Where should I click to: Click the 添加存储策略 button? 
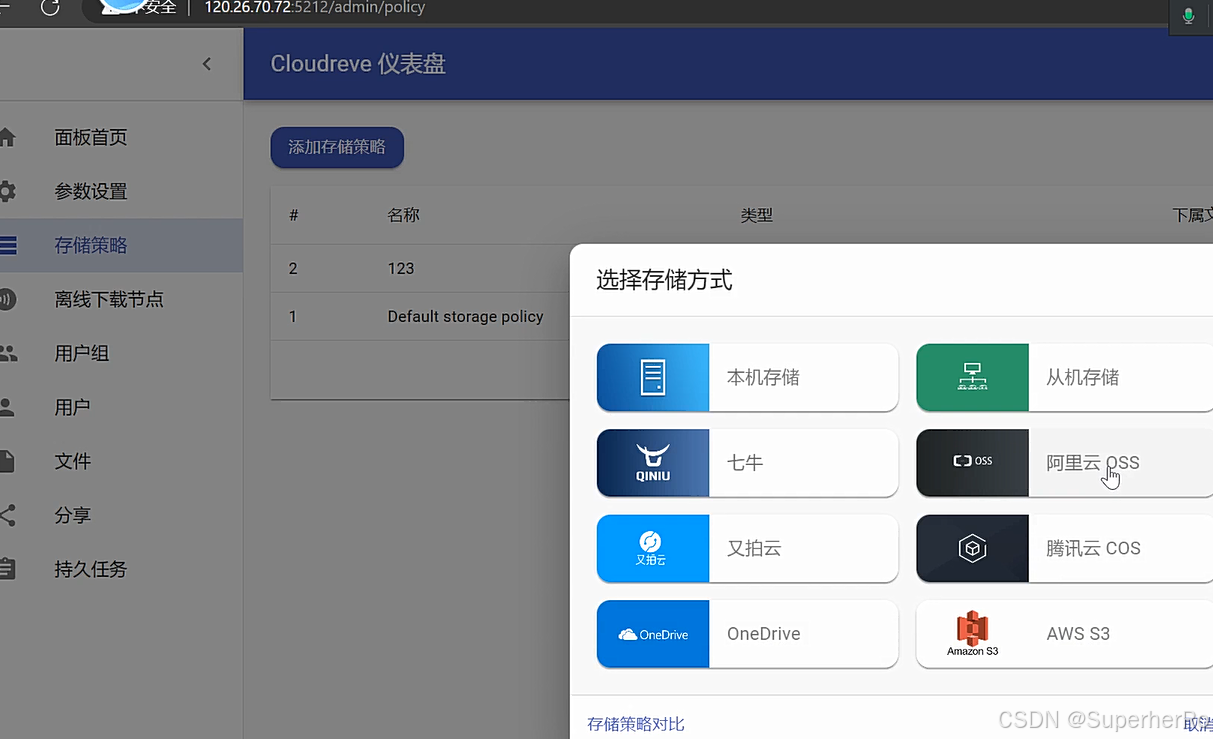pos(337,147)
